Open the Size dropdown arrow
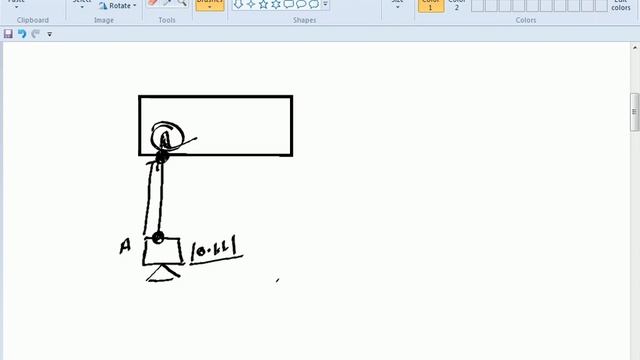The image size is (640, 360). pyautogui.click(x=398, y=7)
